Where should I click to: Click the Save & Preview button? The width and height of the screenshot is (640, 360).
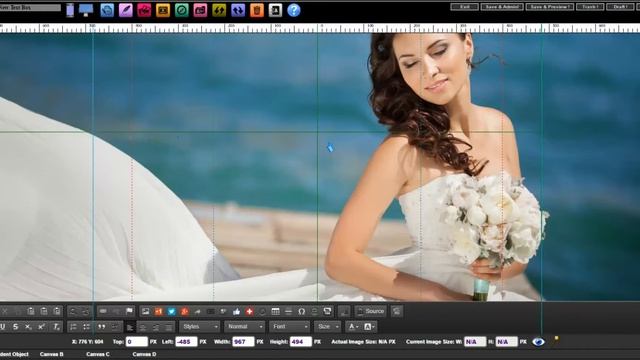[x=550, y=7]
